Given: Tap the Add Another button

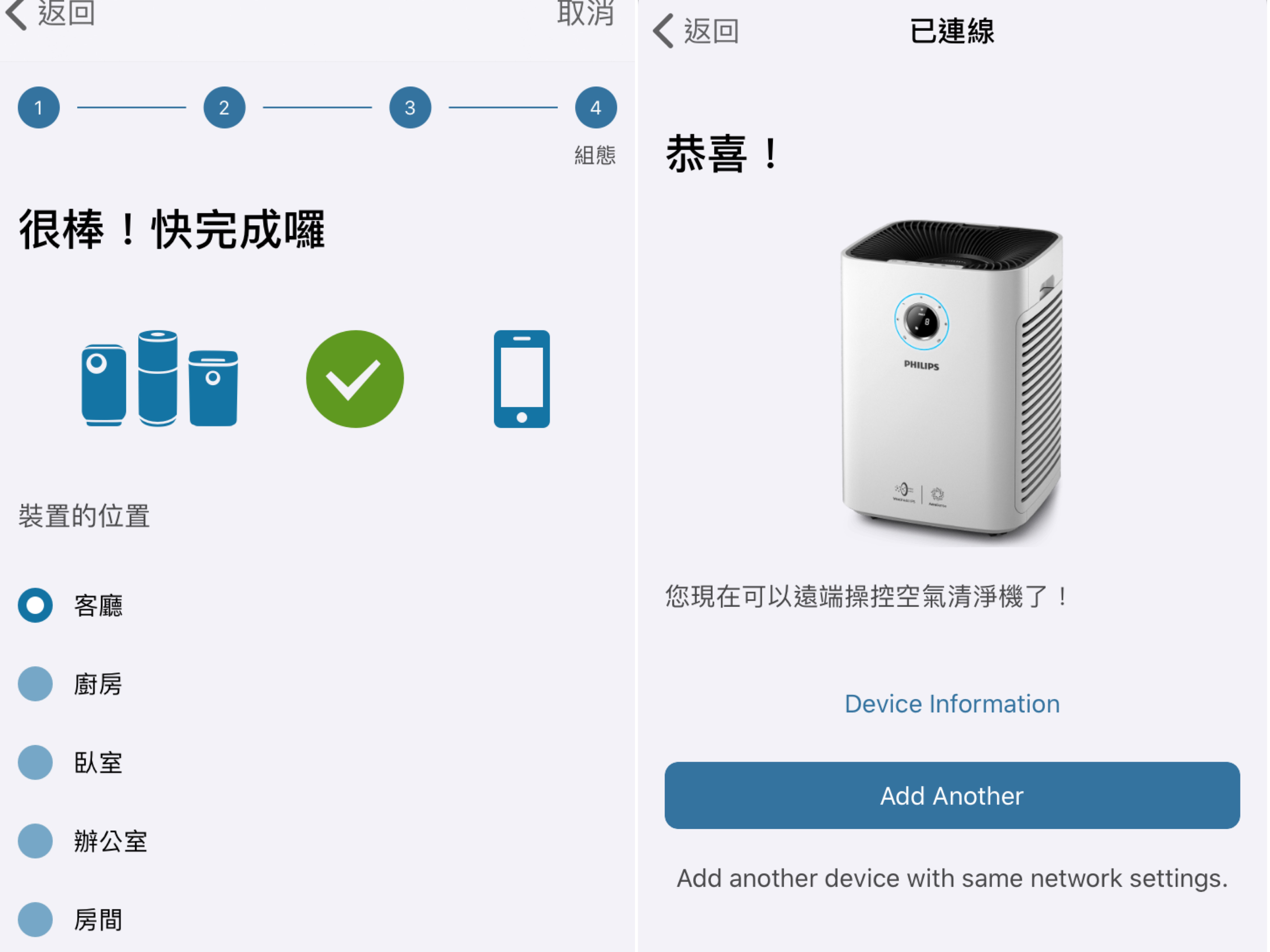Looking at the screenshot, I should point(952,796).
